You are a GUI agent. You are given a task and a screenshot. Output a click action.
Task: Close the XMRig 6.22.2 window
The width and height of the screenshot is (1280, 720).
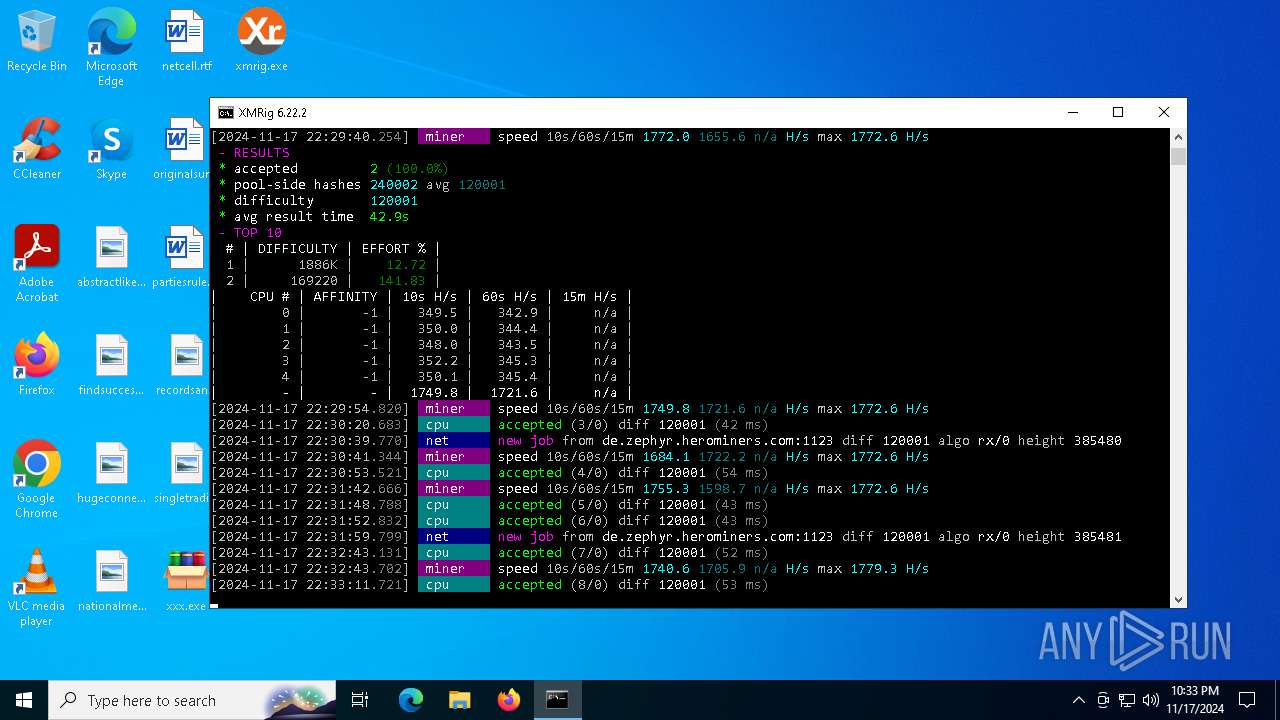[x=1164, y=113]
